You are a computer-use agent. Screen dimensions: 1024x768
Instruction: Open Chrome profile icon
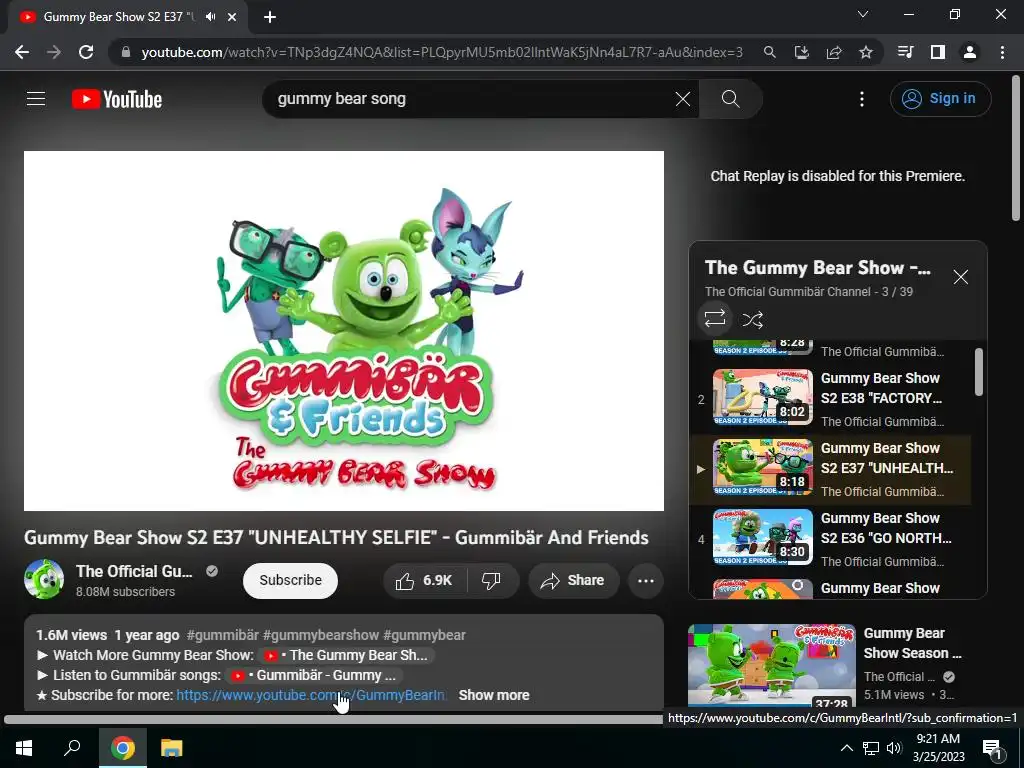click(x=970, y=52)
